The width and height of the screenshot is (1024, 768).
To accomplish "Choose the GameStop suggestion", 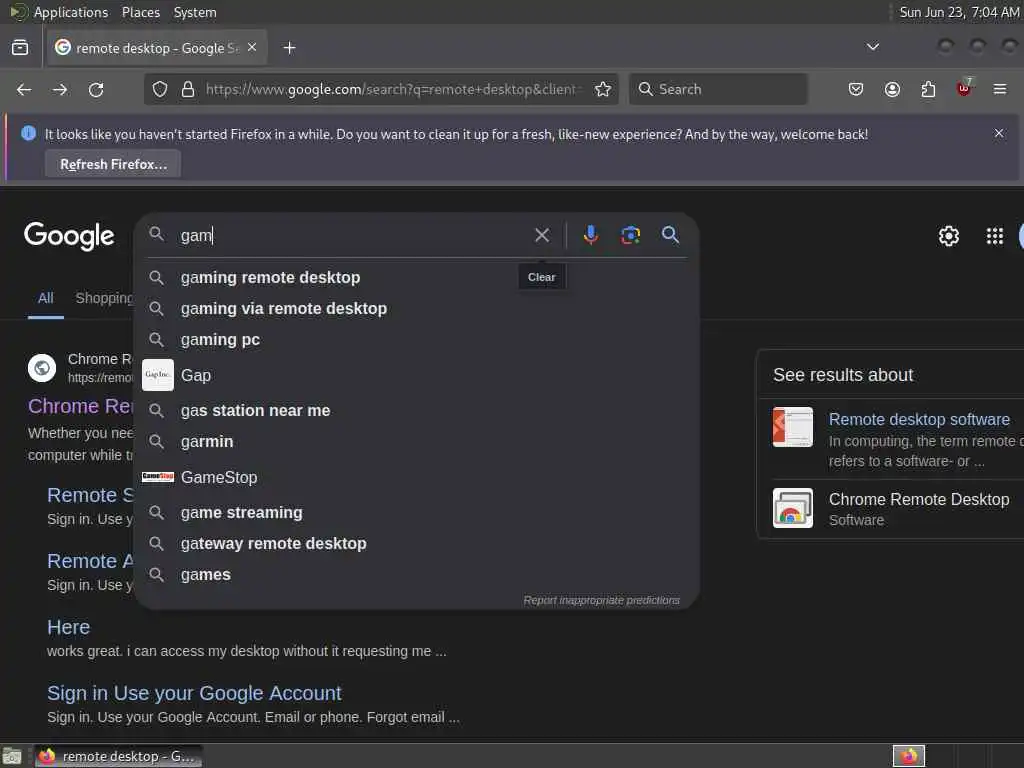I will coord(417,477).
